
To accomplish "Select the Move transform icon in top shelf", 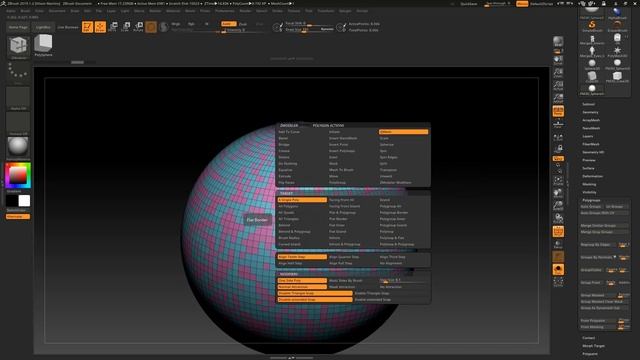I will [x=113, y=27].
